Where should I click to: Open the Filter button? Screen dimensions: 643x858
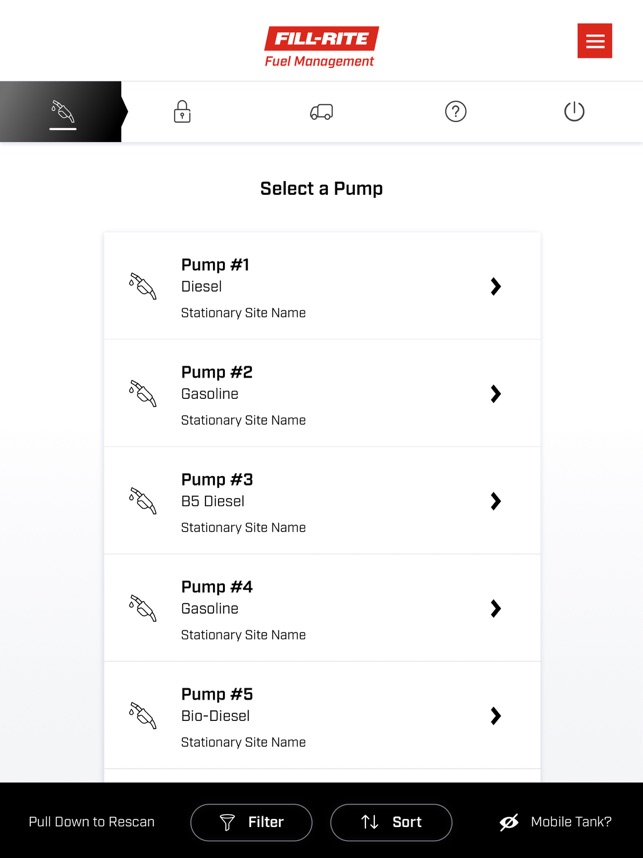click(251, 822)
